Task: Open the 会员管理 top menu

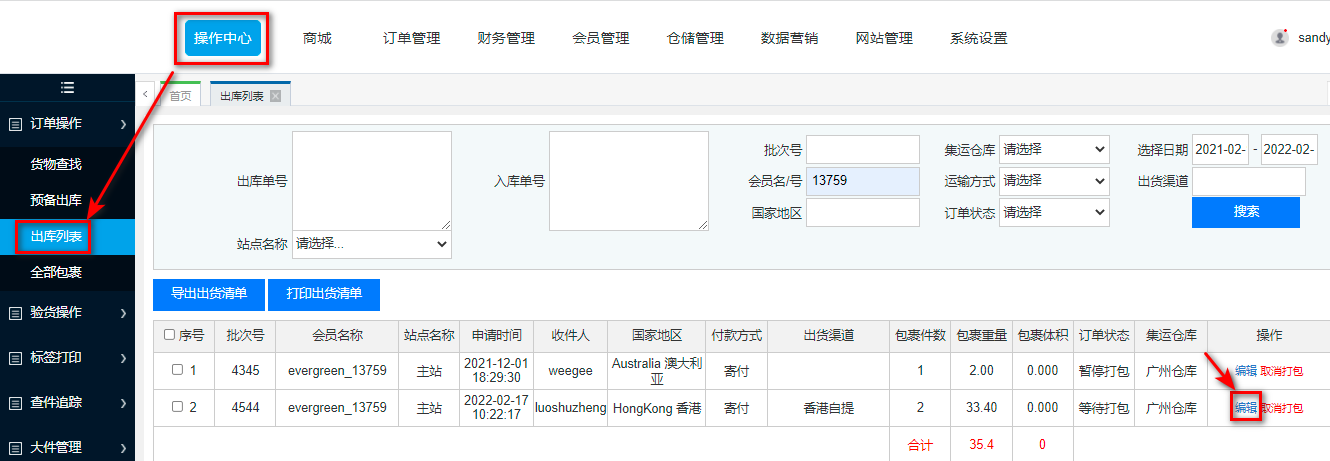Action: 601,38
